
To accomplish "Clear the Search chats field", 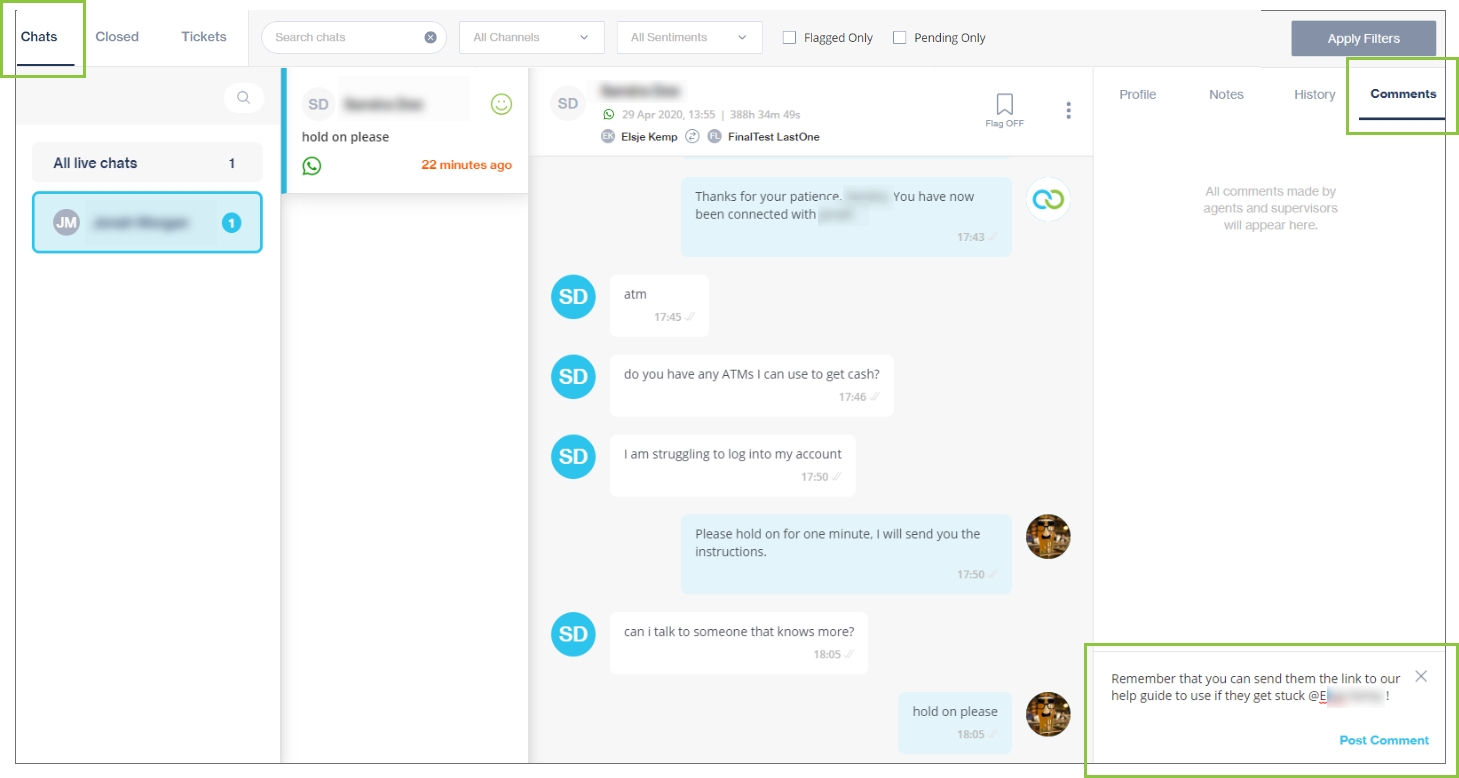I will click(x=430, y=38).
